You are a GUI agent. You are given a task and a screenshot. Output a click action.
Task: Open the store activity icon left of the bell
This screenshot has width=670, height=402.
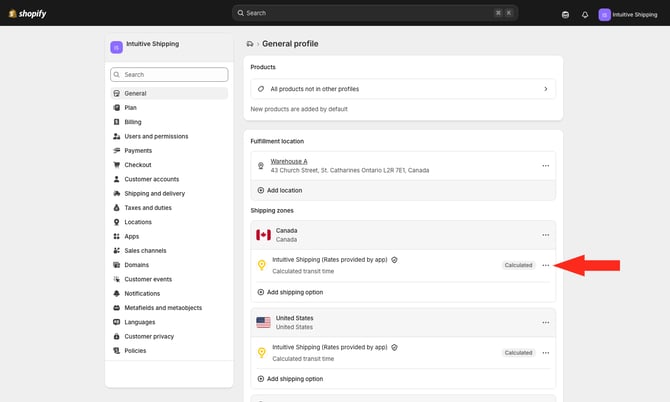pos(565,15)
